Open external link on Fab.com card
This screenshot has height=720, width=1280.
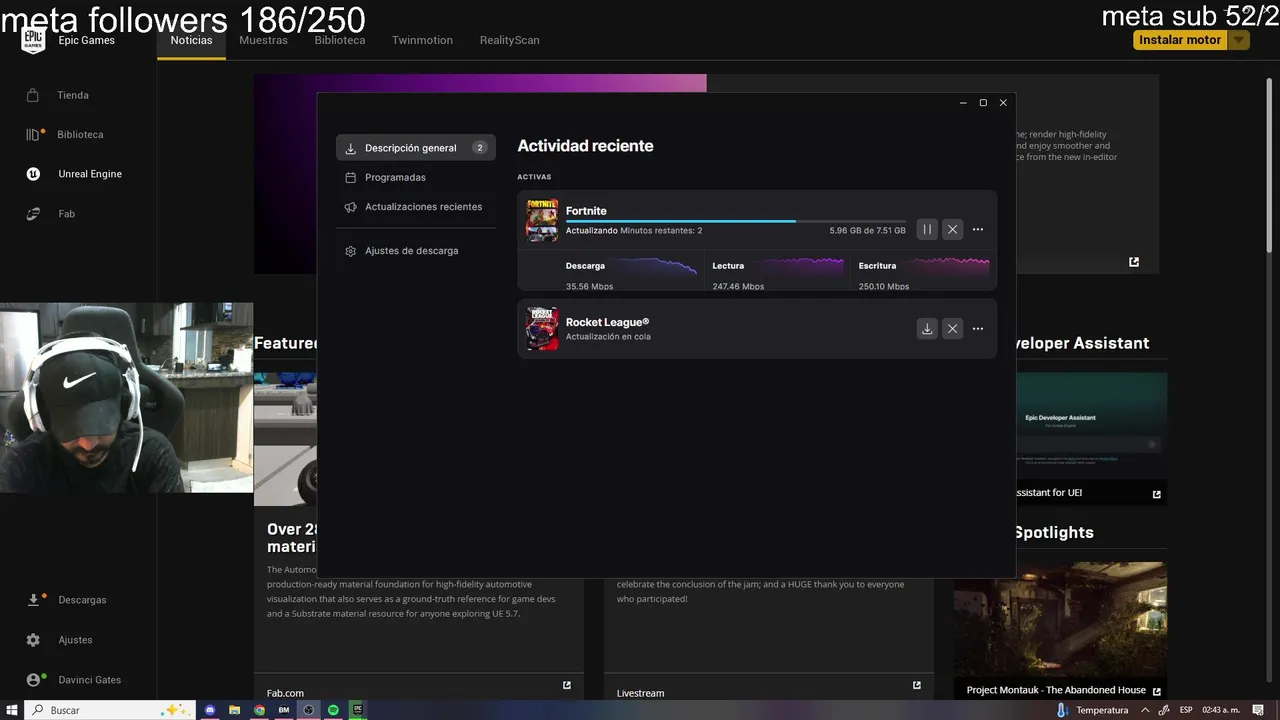pos(567,685)
